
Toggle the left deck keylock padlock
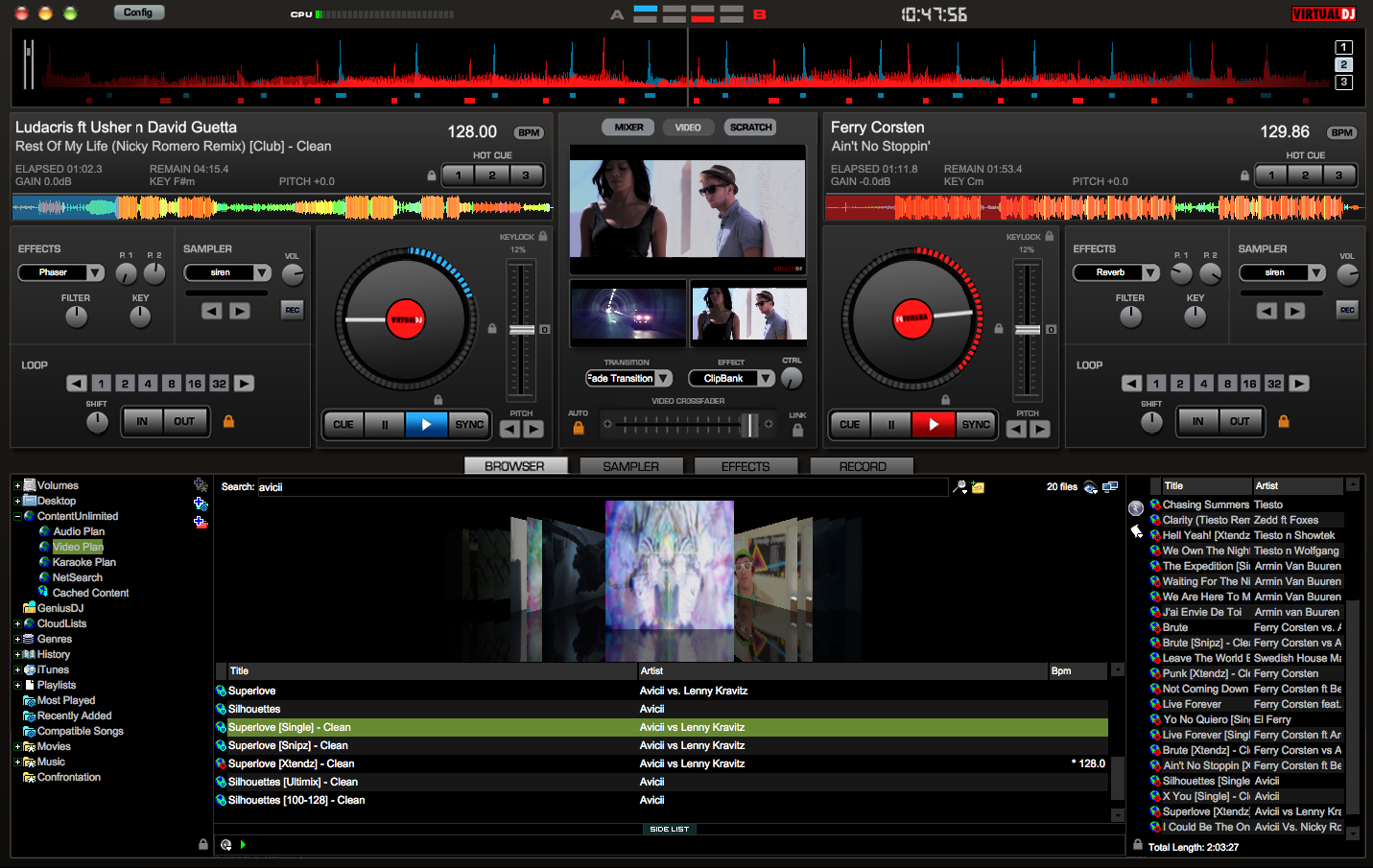[x=543, y=236]
